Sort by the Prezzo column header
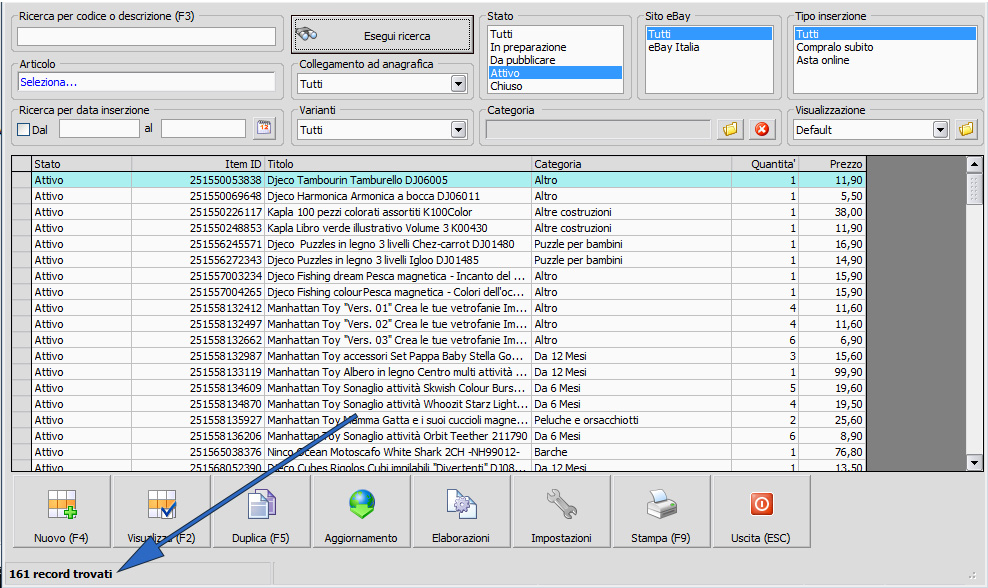The width and height of the screenshot is (988, 588). click(832, 164)
